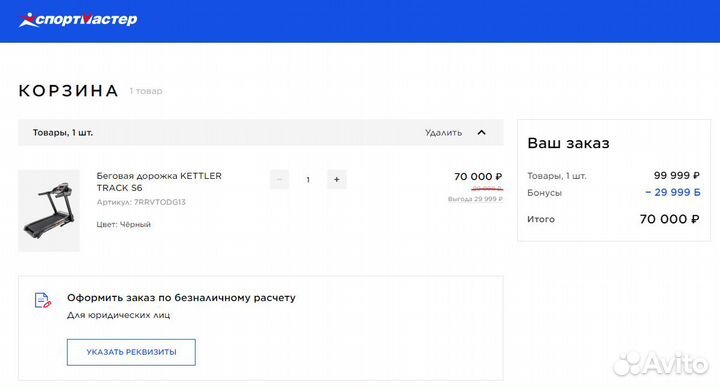The height and width of the screenshot is (389, 720).
Task: Open Беговая дорожка KETTLER TRACK S6 link
Action: [x=159, y=182]
